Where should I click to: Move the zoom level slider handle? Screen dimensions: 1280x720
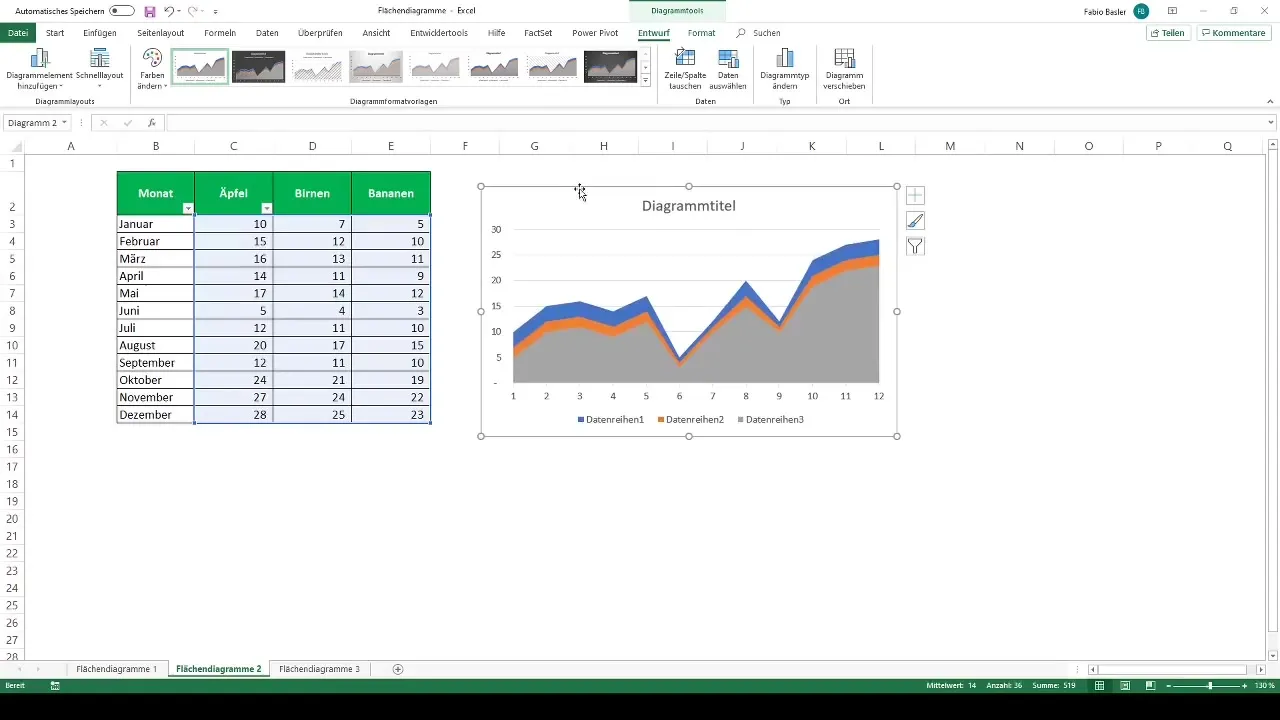click(x=1210, y=686)
